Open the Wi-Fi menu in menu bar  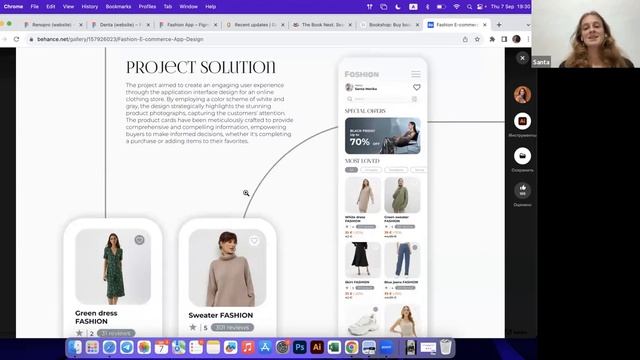pyautogui.click(x=457, y=7)
